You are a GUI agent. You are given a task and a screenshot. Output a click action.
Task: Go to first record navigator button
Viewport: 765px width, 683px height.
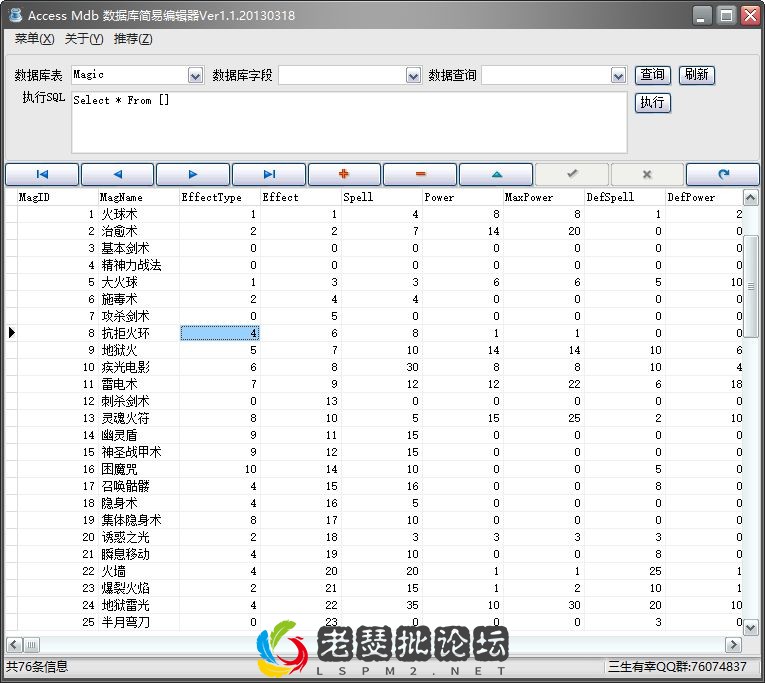click(42, 174)
